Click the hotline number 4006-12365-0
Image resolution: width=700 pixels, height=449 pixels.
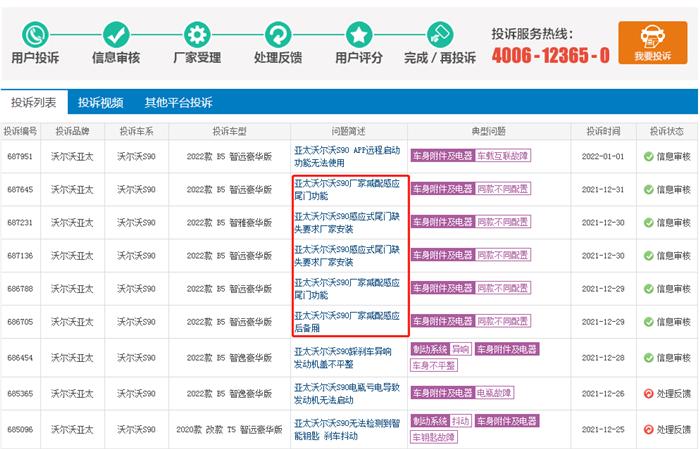[x=551, y=55]
